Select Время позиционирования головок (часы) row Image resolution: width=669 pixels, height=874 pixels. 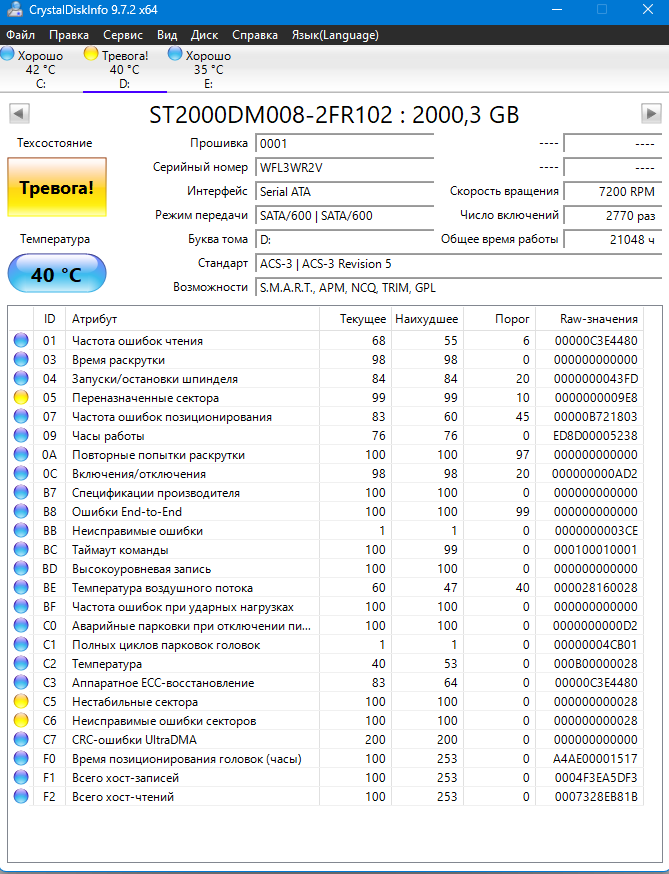(326, 759)
